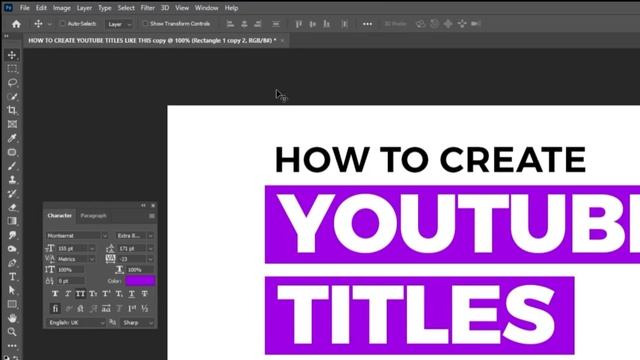
Task: Align top edges in options bar
Action: (x=299, y=24)
